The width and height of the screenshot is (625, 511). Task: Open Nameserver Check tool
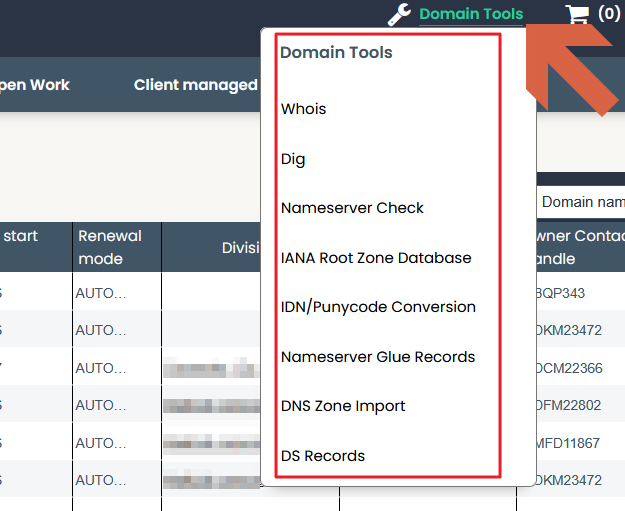tap(352, 208)
